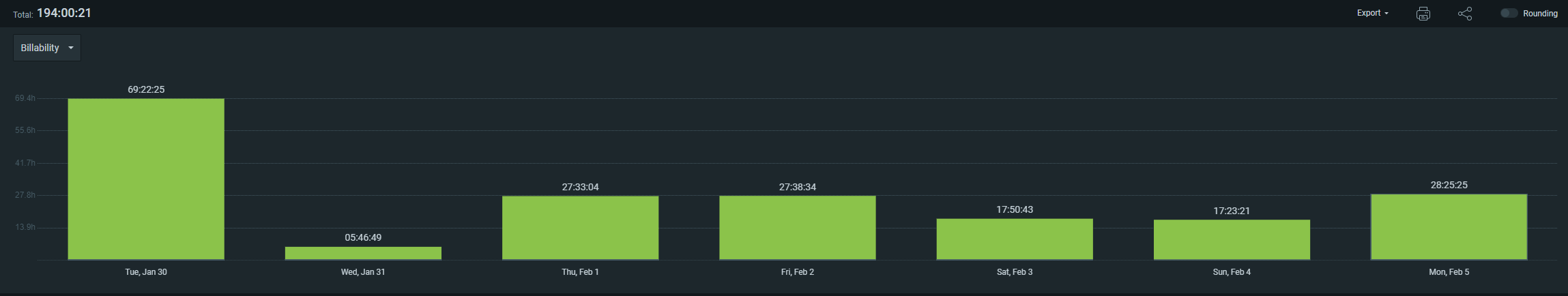Click the Sat, Feb 3 bar
The height and width of the screenshot is (296, 1568).
coord(1014,239)
